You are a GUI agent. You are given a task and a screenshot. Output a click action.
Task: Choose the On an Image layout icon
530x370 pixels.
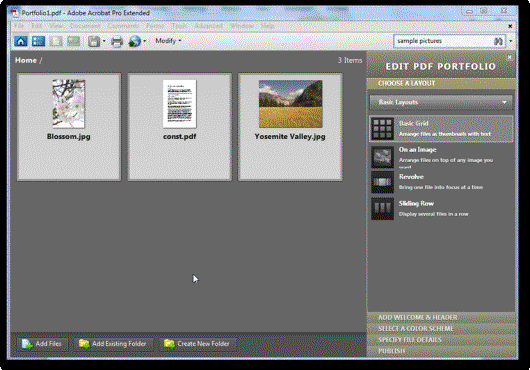(383, 157)
